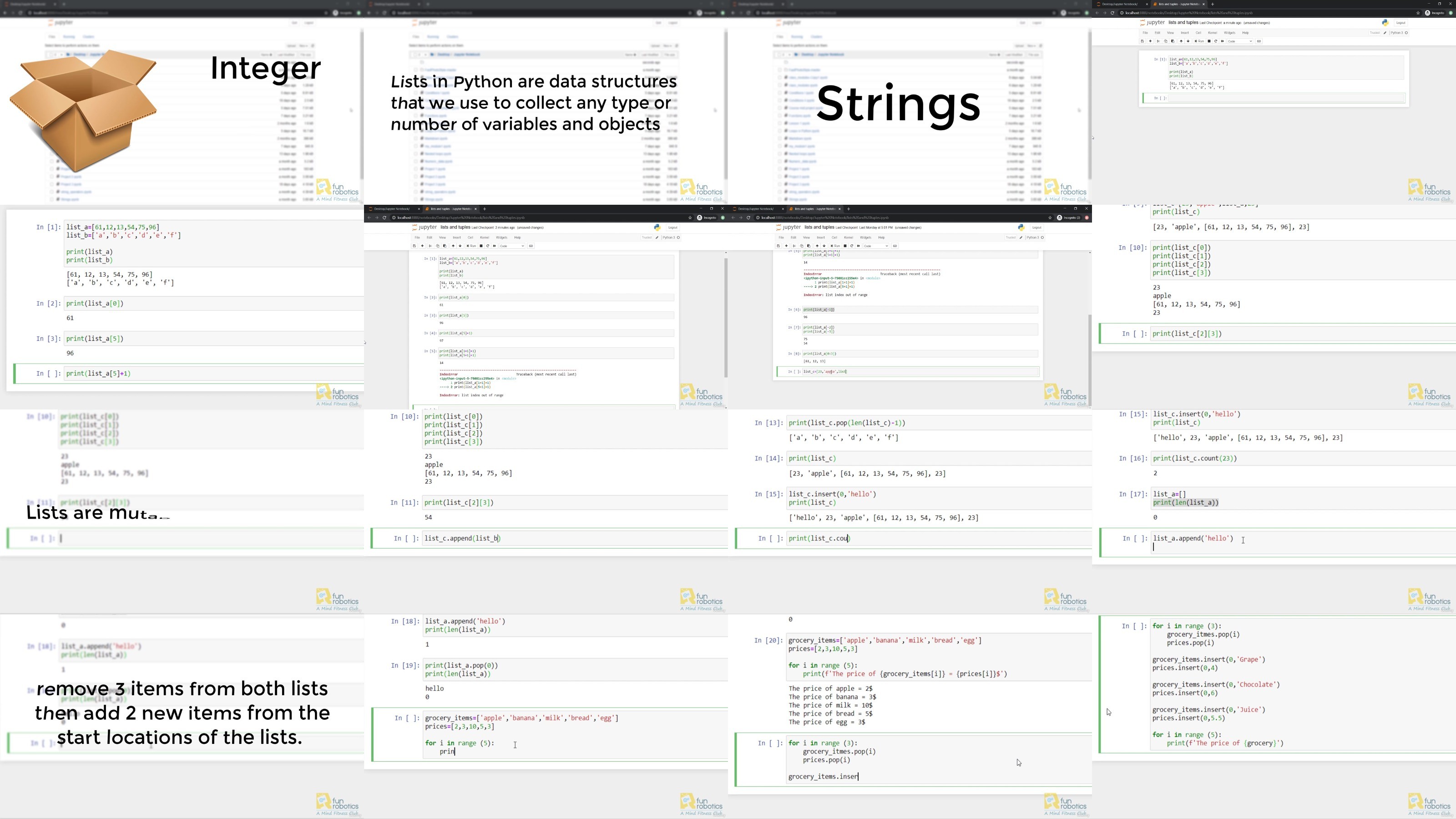The image size is (1456, 819).
Task: Click 'IndexError: list index out of range' in 'Last Monday' notebook
Action: 835,294
